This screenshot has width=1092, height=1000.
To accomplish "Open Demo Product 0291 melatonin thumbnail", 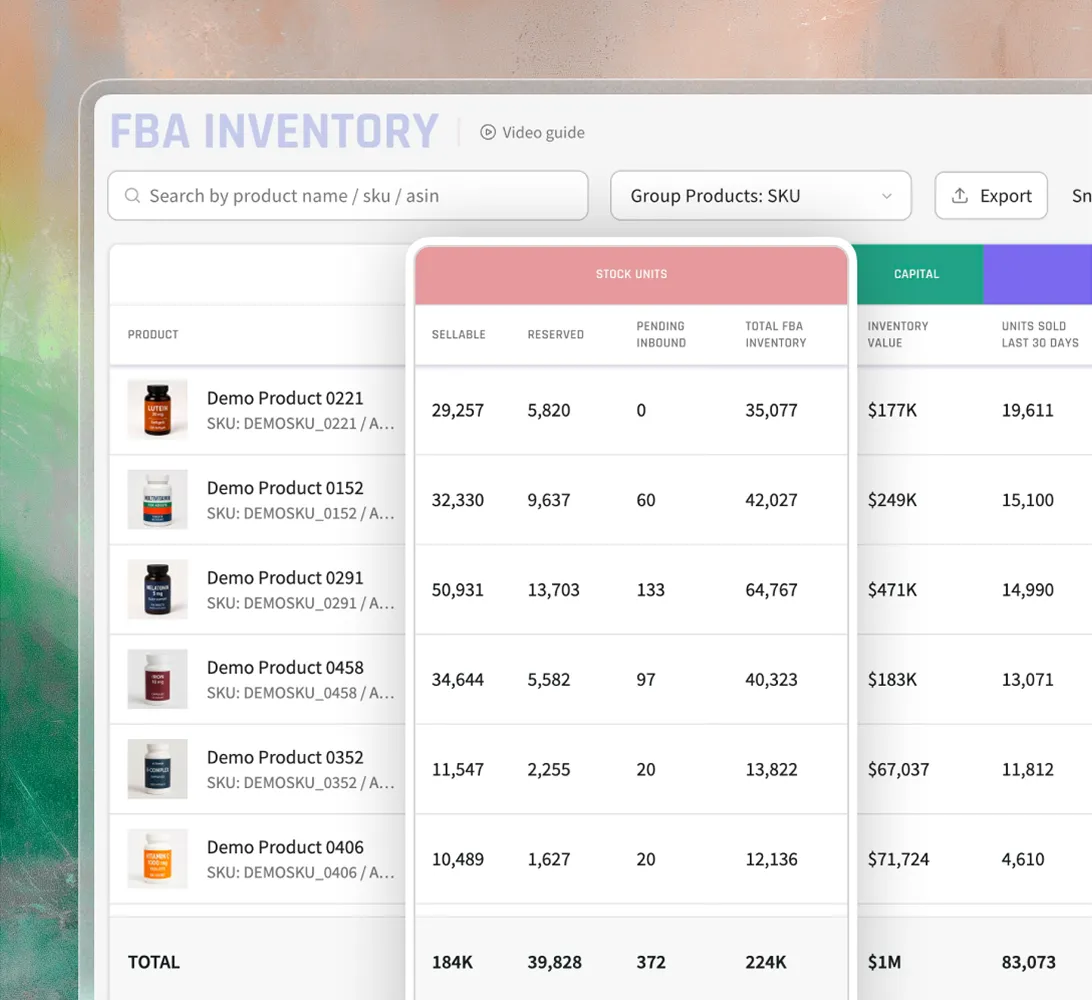I will pyautogui.click(x=157, y=588).
